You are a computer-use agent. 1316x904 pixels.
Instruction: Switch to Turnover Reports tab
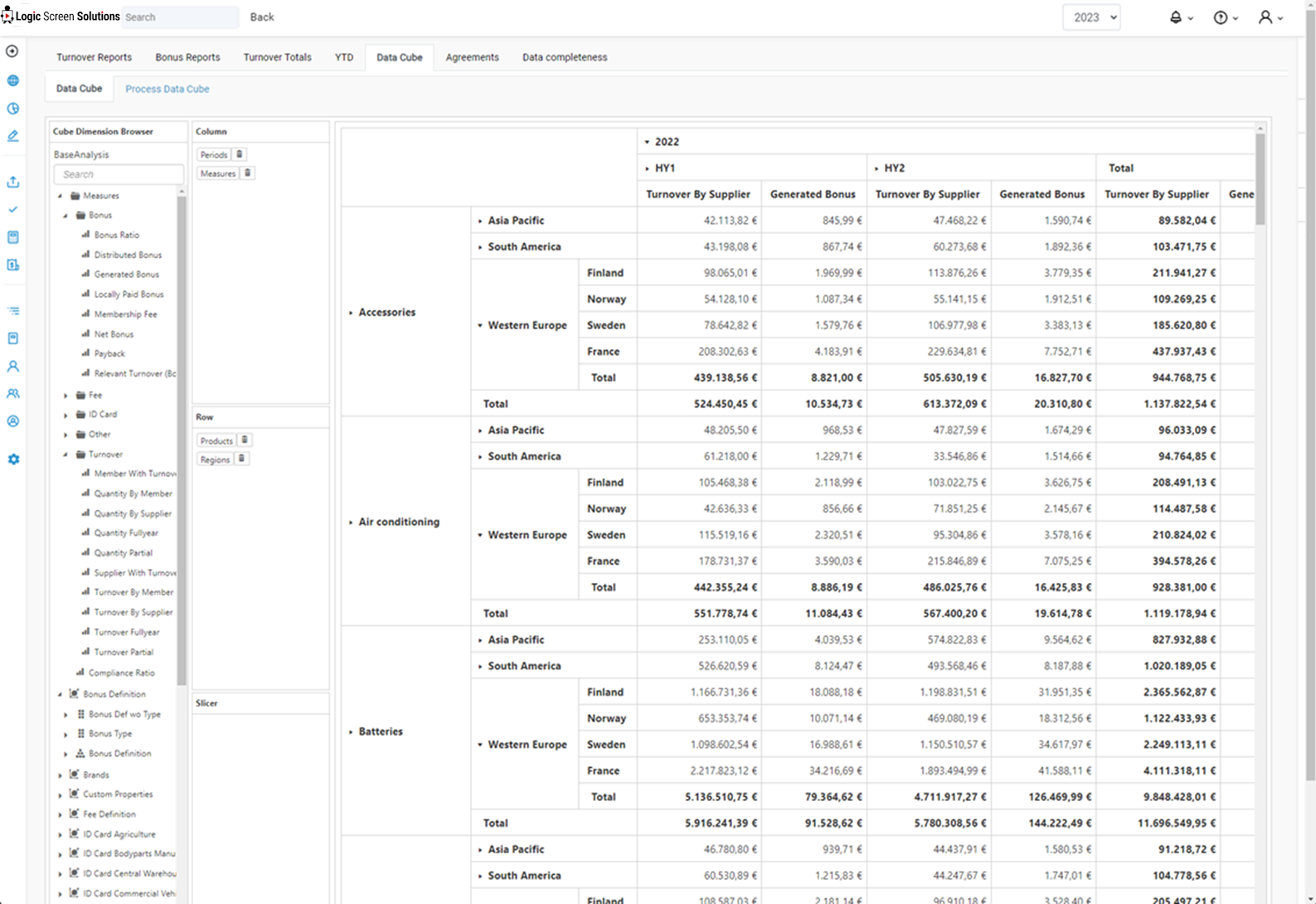click(x=94, y=57)
